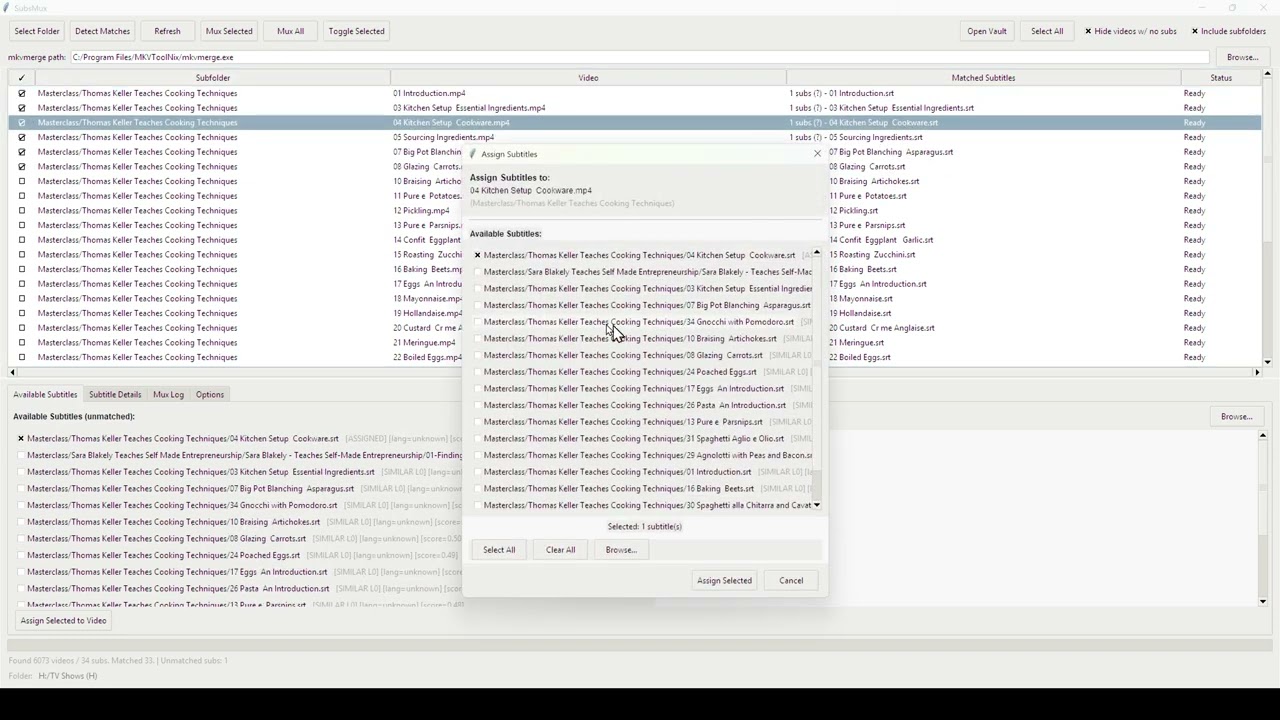Disable Hide videos w/ no subs
The width and height of the screenshot is (1280, 720).
click(x=1130, y=31)
